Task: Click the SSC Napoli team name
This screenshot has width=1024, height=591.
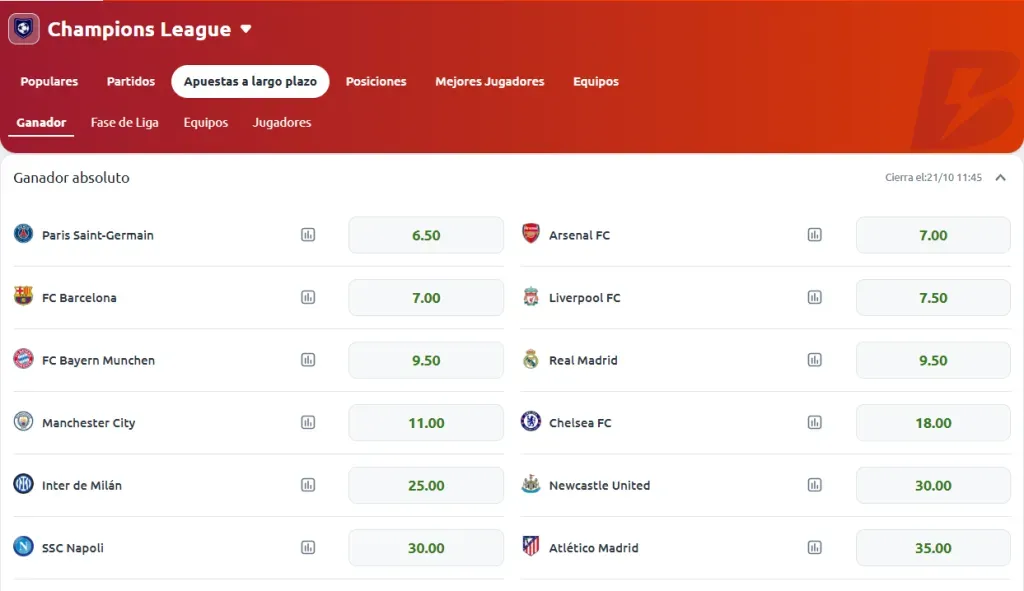Action: point(73,548)
